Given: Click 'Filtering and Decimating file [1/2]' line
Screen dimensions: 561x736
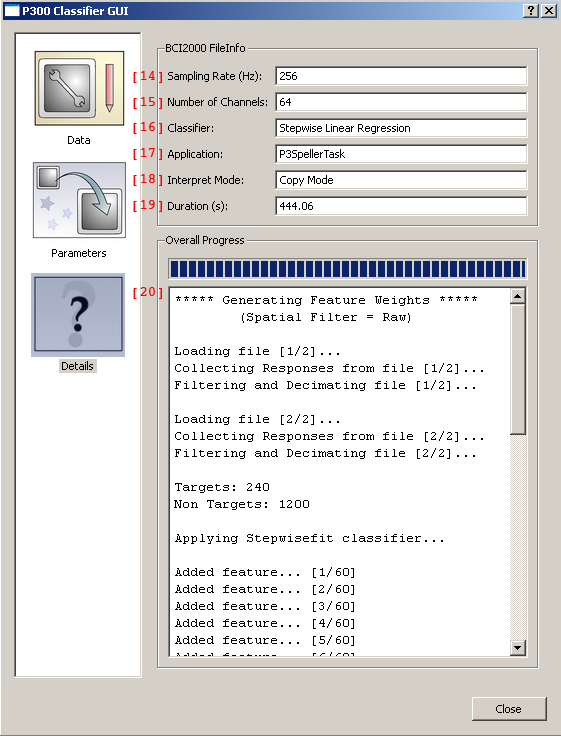Looking at the screenshot, I should click(325, 385).
